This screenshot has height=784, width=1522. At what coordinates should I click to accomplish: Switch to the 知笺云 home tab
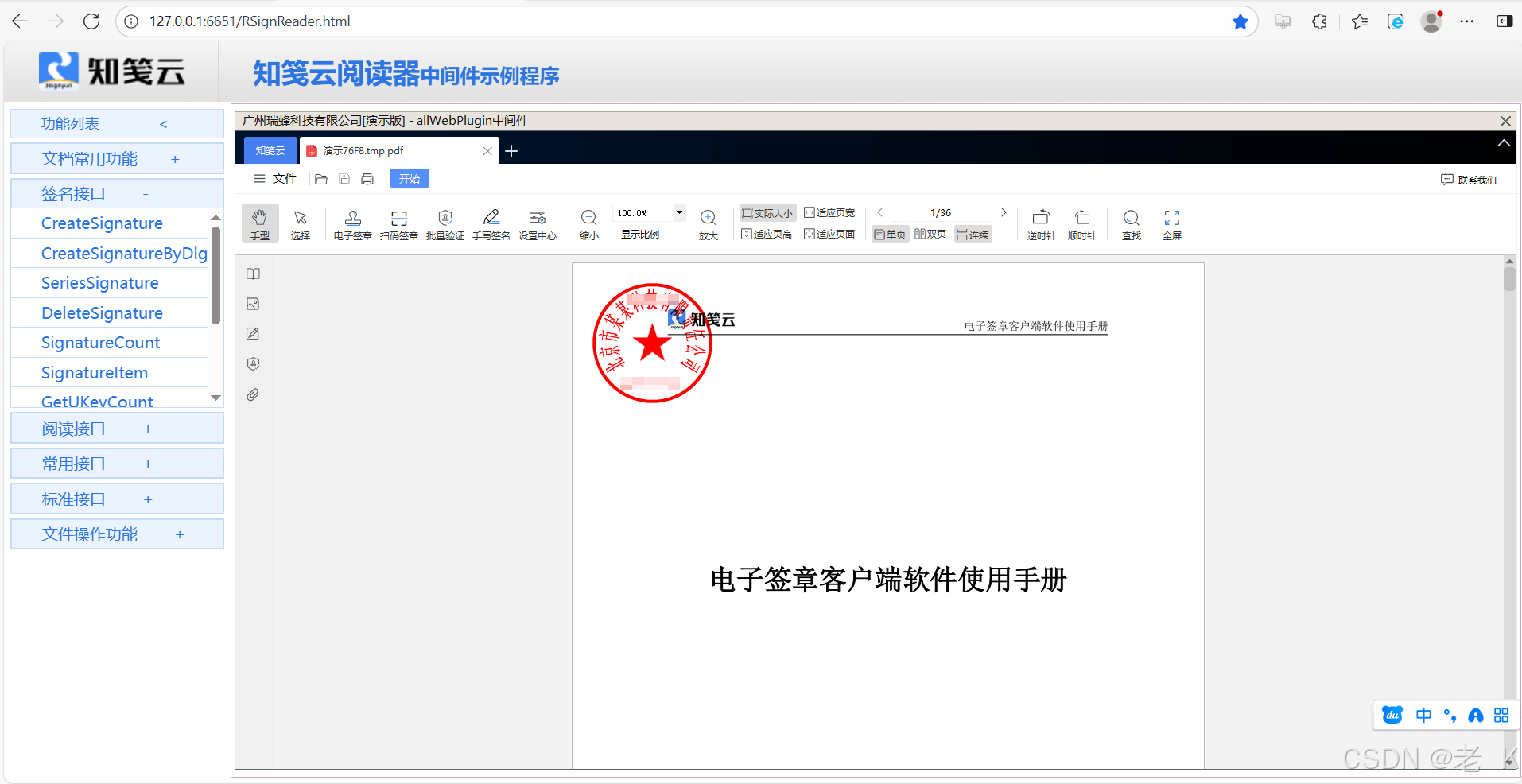pyautogui.click(x=270, y=150)
